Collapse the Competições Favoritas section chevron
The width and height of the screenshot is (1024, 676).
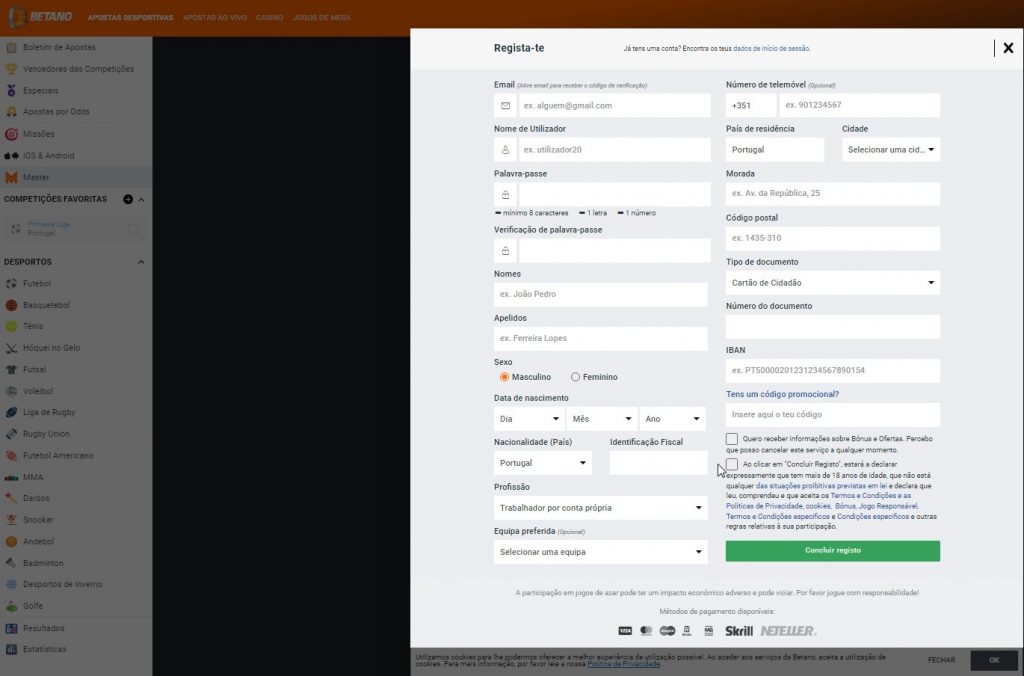[141, 199]
